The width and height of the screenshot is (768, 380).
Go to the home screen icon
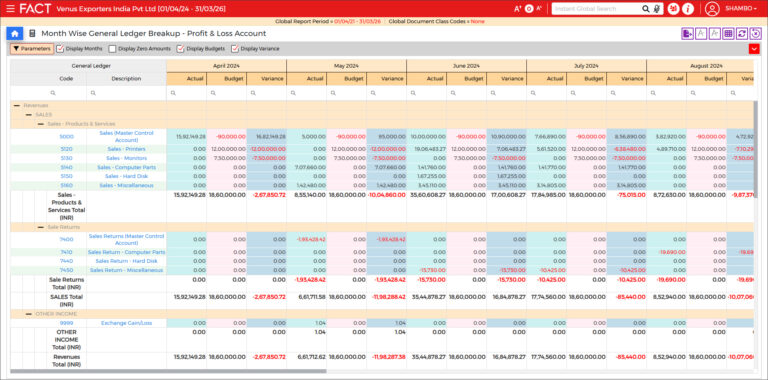[15, 33]
